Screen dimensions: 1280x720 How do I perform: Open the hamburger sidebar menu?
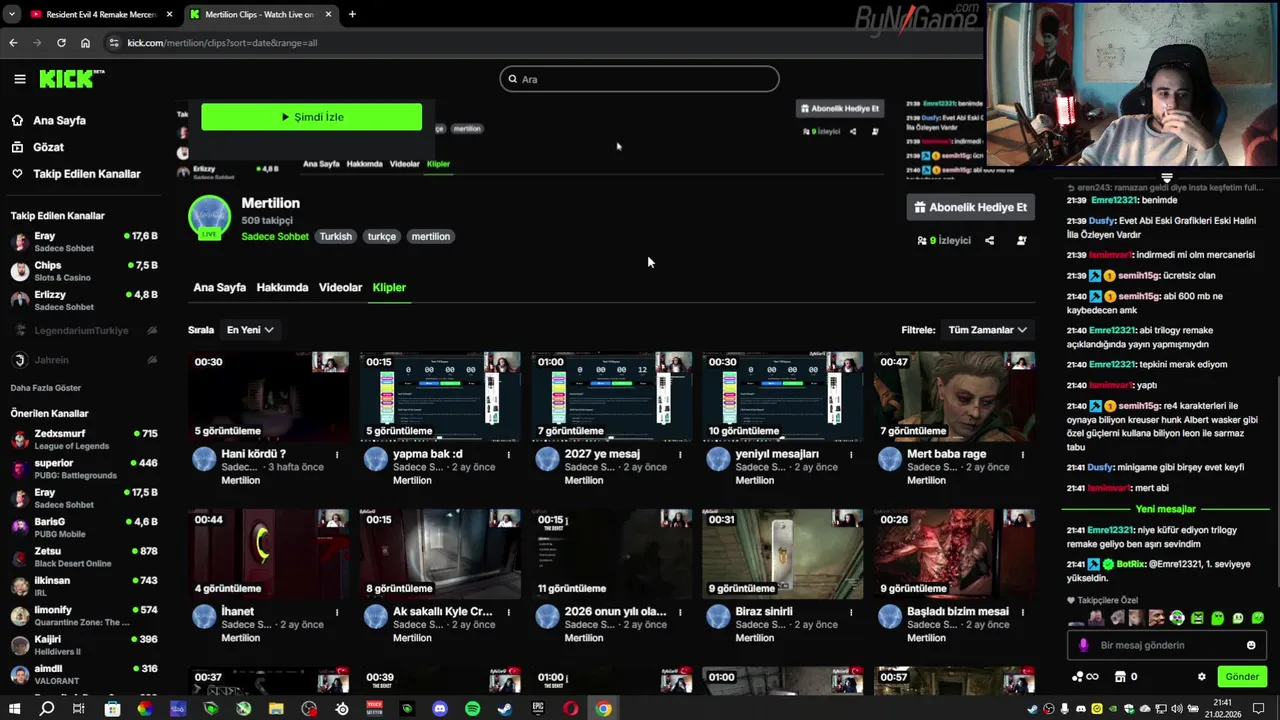(x=20, y=79)
